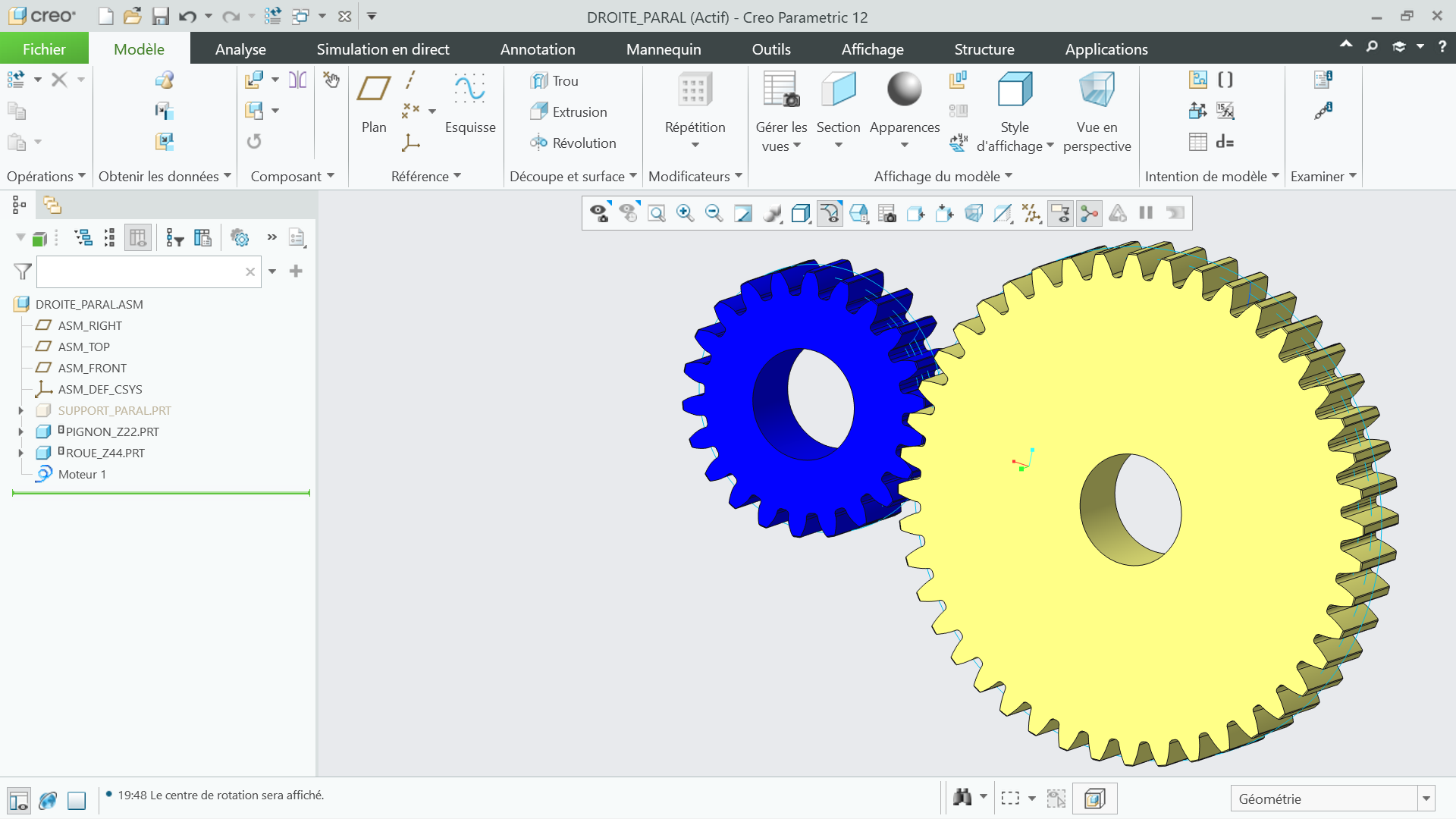Viewport: 1456px width, 819px height.
Task: Open the Trou hole tool
Action: click(554, 80)
